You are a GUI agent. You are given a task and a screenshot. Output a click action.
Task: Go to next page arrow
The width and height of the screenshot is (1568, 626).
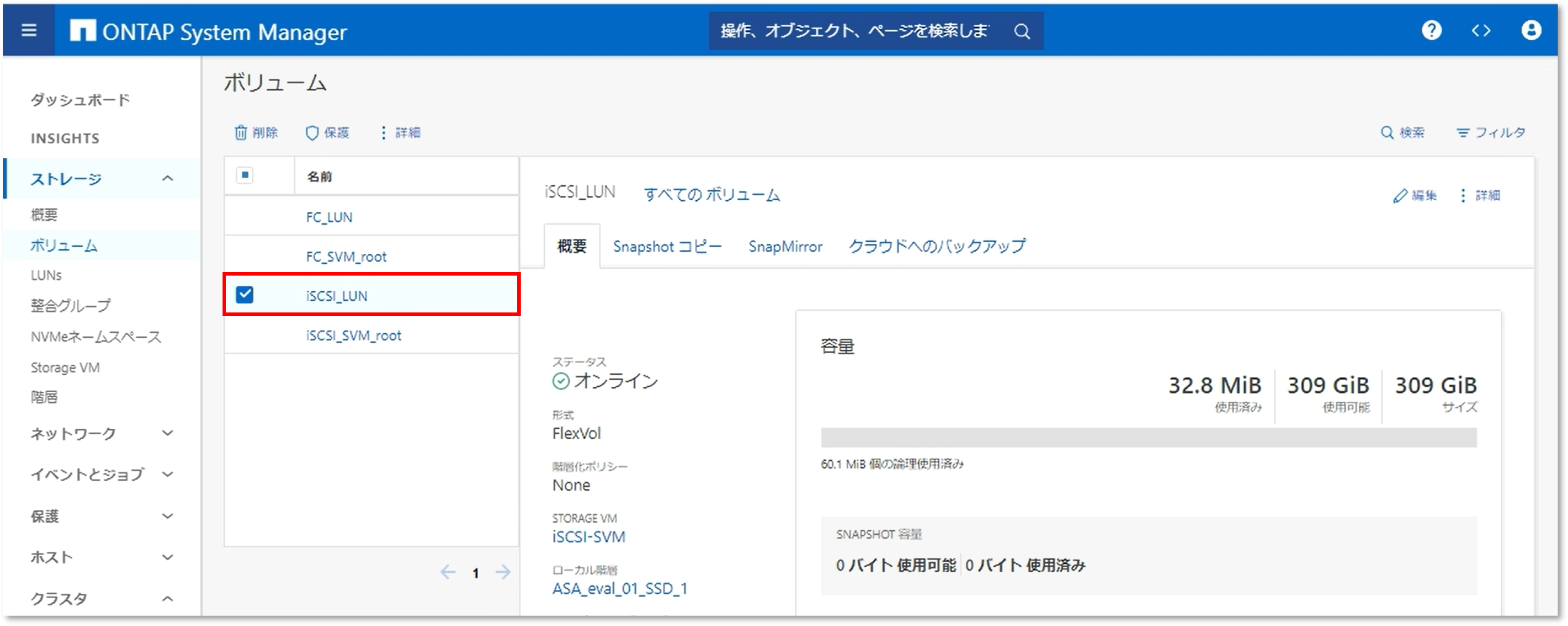(x=503, y=572)
